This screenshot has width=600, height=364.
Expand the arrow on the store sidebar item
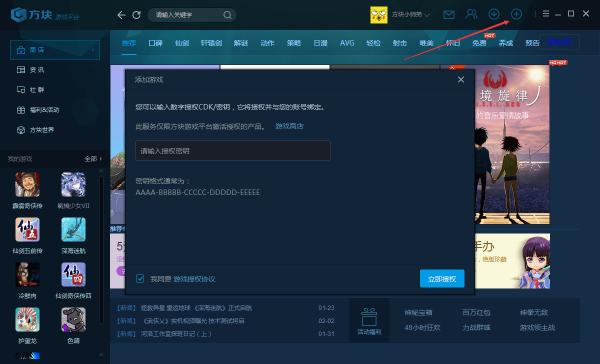tap(93, 50)
